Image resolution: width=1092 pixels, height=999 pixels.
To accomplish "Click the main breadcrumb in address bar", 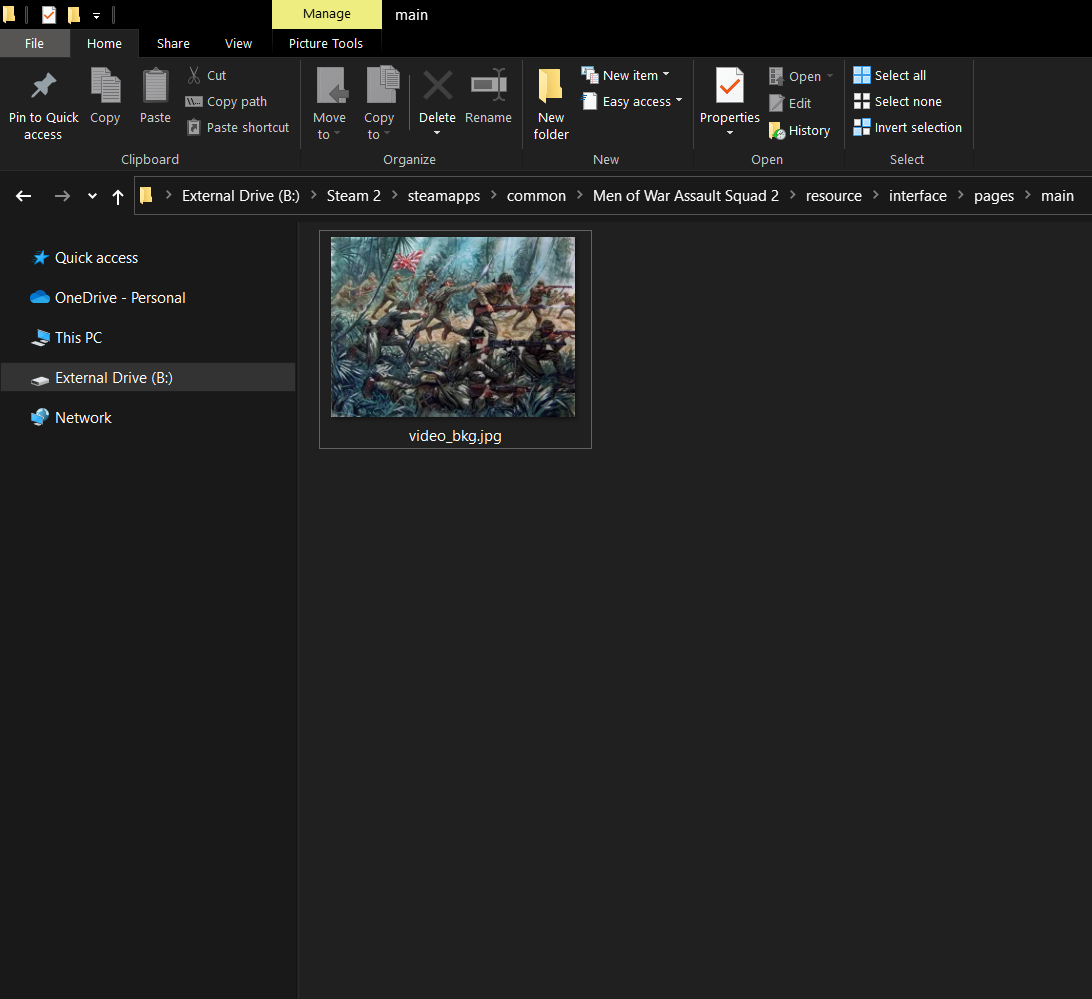I will click(x=1057, y=196).
